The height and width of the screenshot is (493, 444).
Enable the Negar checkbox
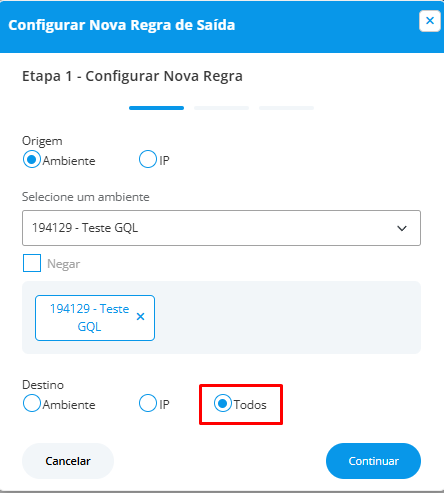[x=32, y=263]
